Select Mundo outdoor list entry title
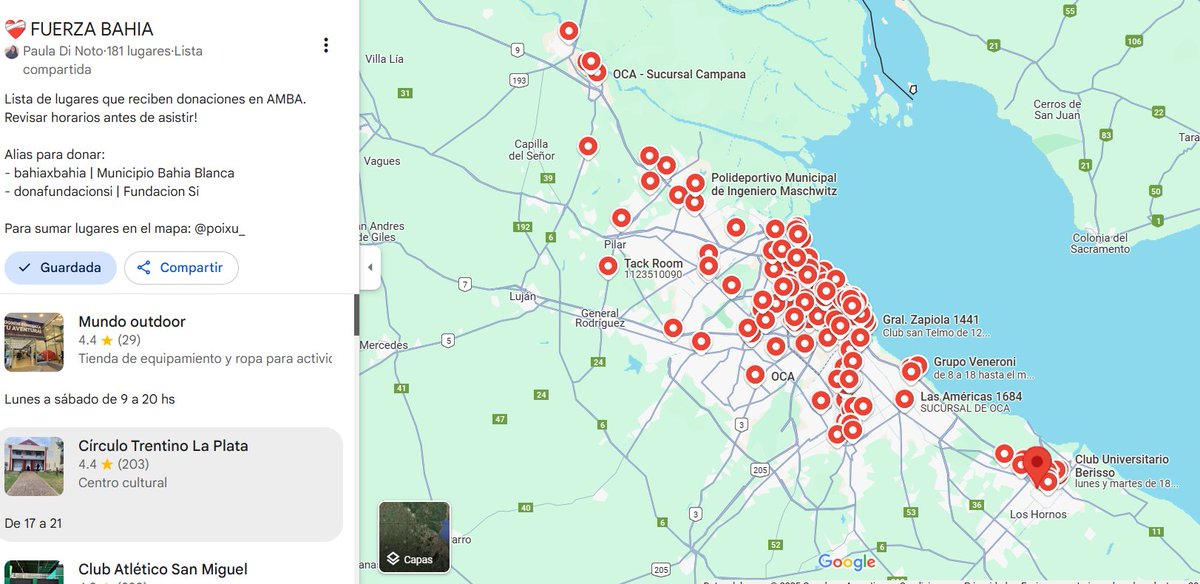1200x584 pixels. pyautogui.click(x=132, y=322)
